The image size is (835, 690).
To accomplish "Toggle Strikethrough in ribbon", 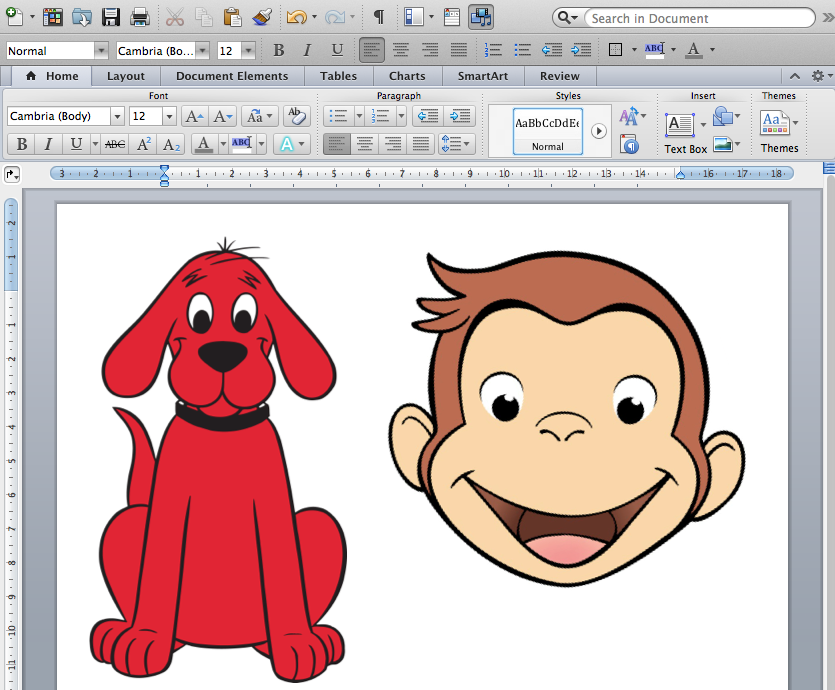I will (x=115, y=144).
